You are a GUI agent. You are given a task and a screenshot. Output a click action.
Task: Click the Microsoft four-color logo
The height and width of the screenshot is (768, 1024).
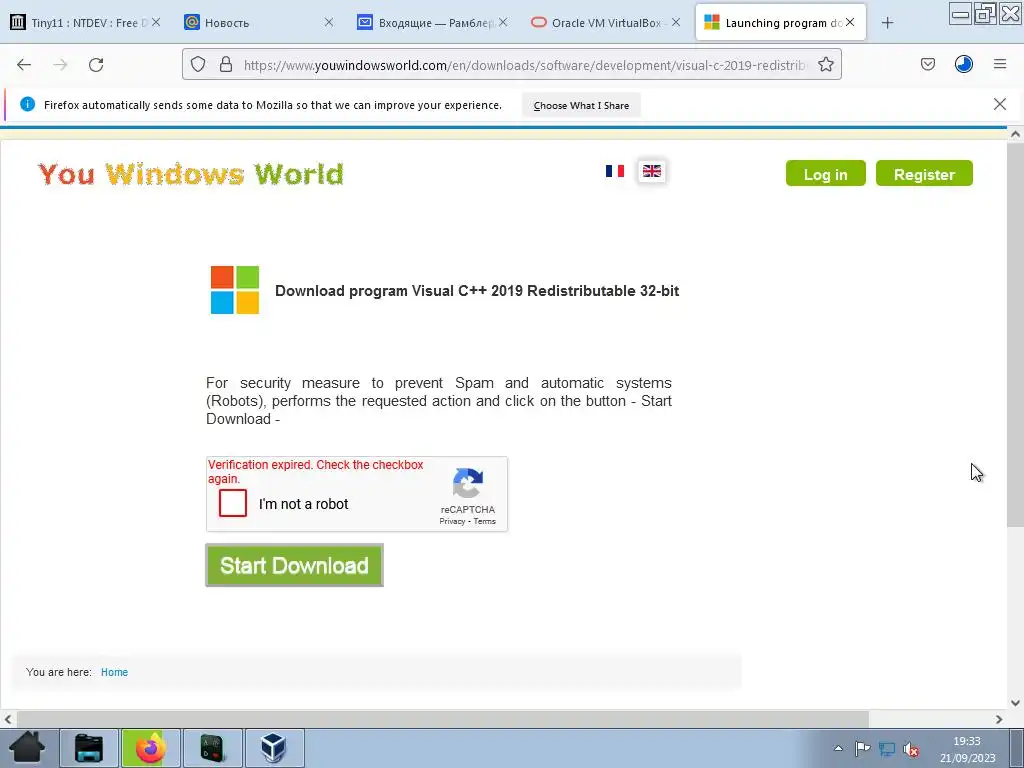pyautogui.click(x=234, y=290)
